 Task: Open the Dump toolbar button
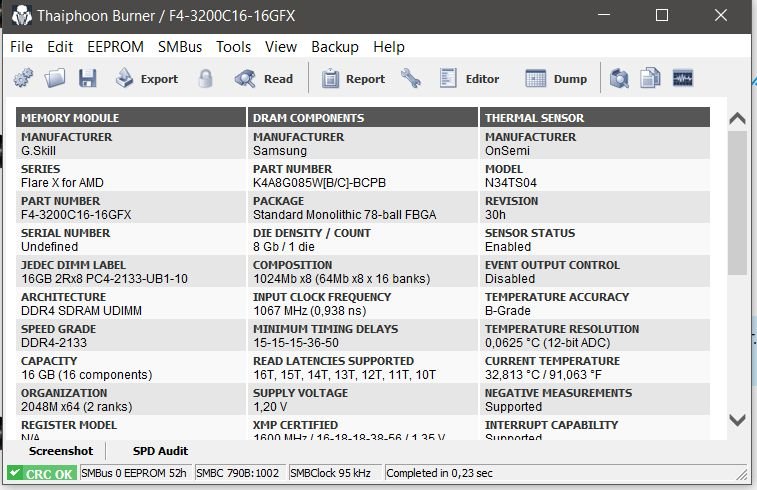pyautogui.click(x=556, y=78)
